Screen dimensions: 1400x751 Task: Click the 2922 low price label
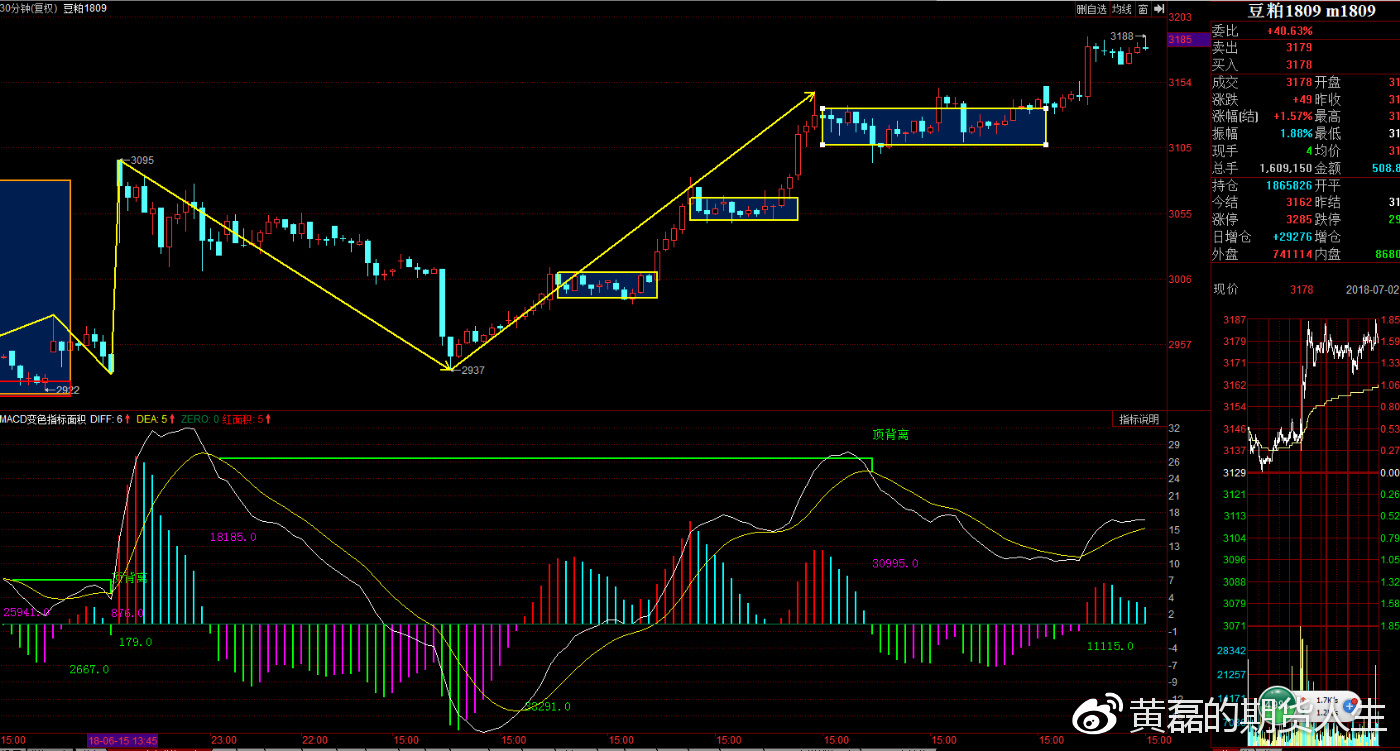[67, 390]
